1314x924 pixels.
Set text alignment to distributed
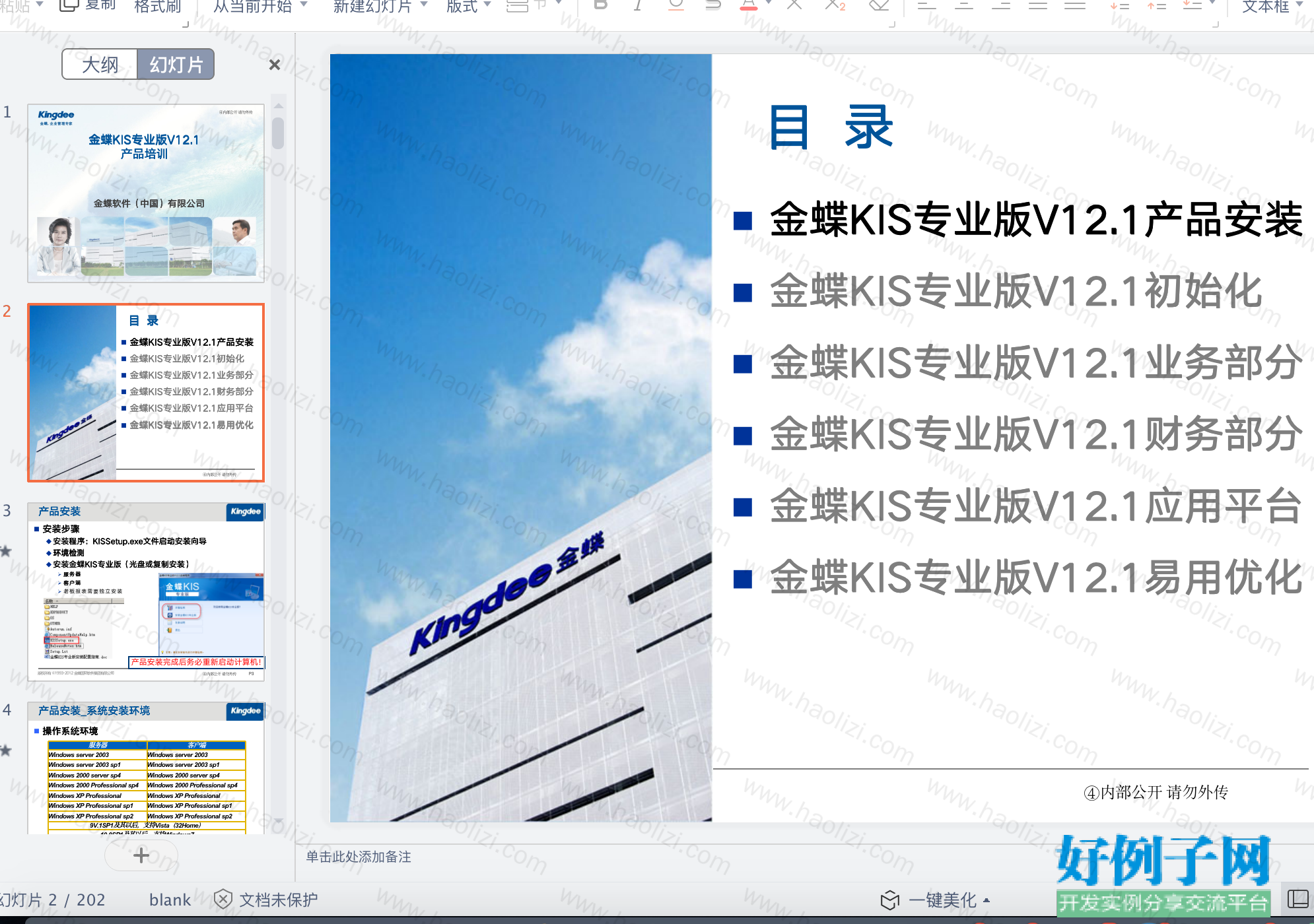[1075, 5]
